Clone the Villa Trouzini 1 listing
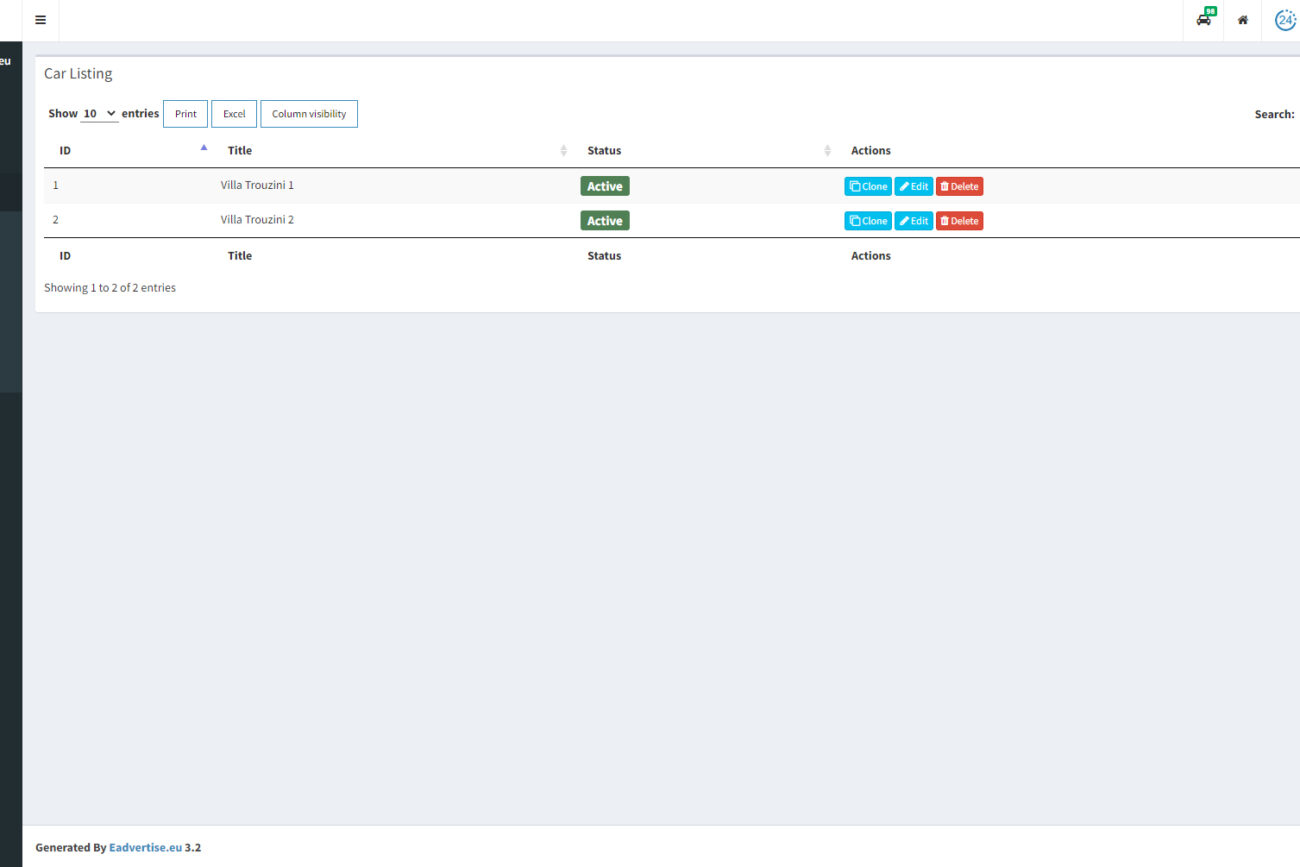The image size is (1300, 867). [x=867, y=186]
